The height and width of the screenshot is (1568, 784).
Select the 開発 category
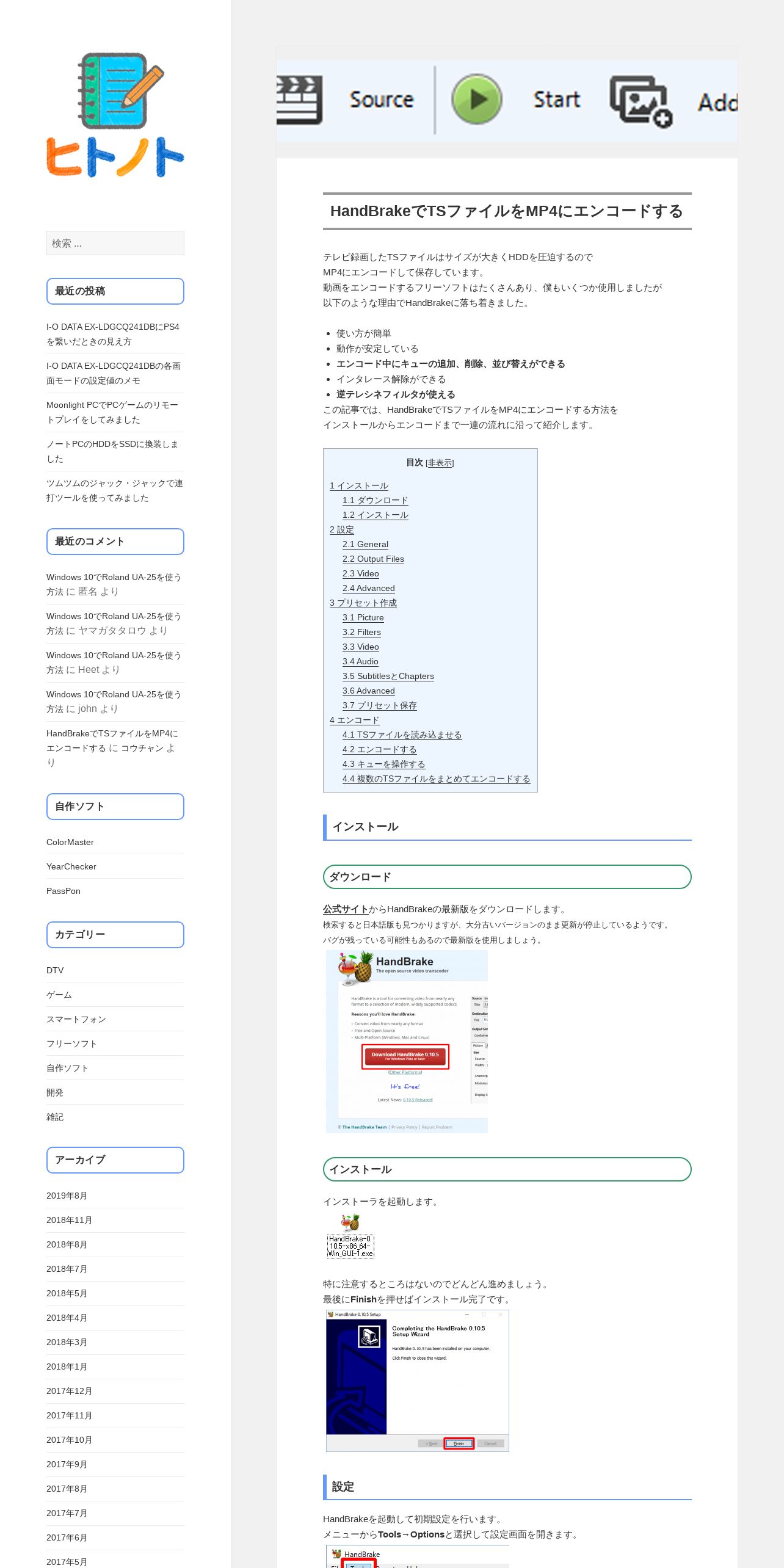55,1092
